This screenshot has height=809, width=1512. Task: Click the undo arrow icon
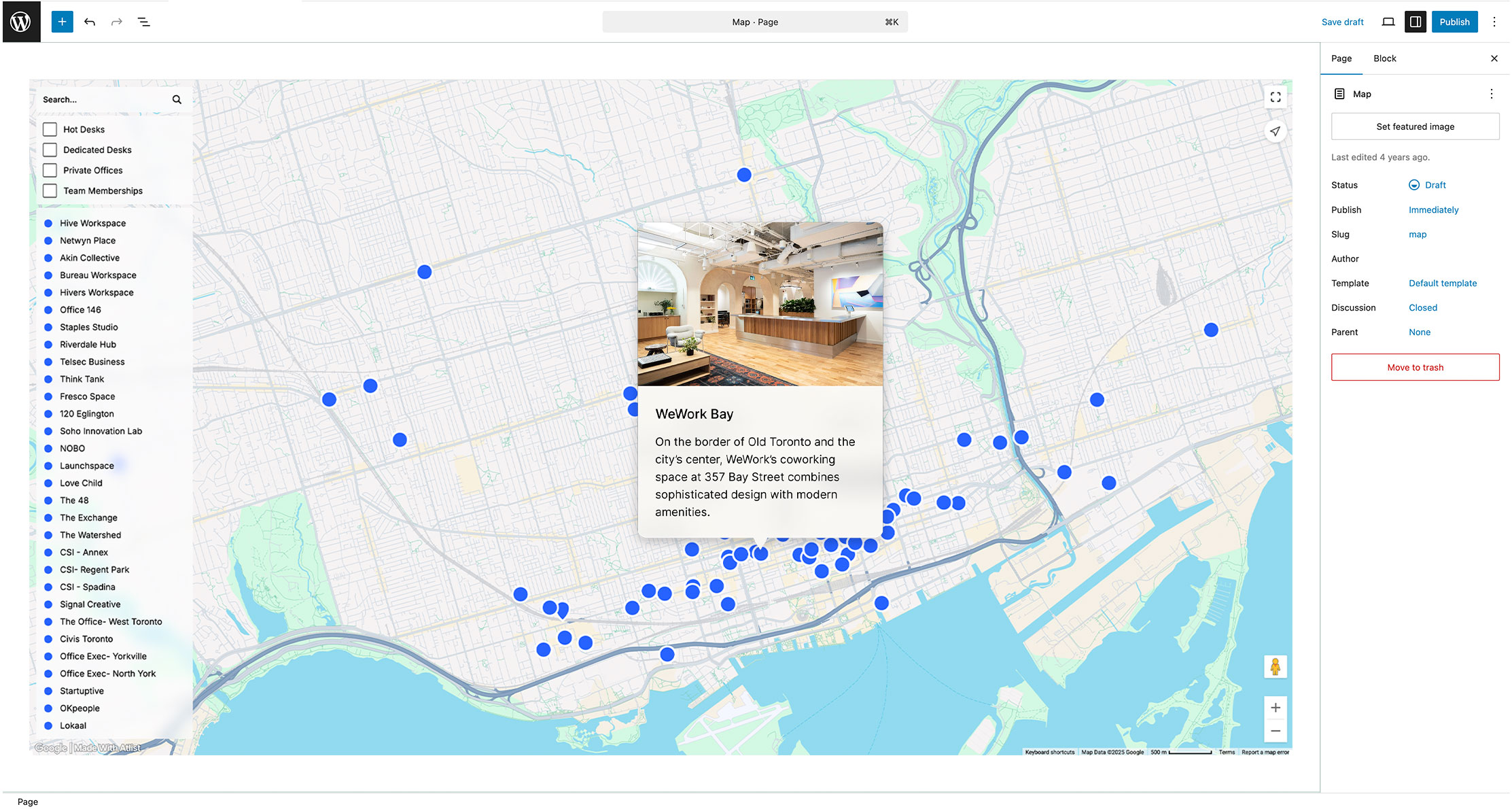pyautogui.click(x=90, y=22)
